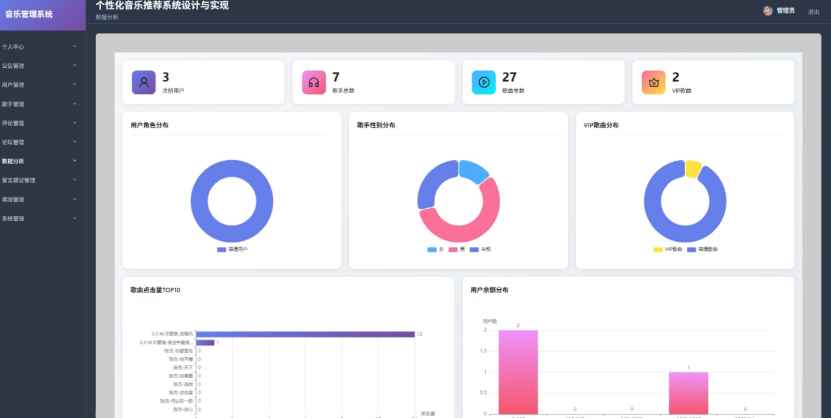Click the 张杰-天下 bar label
The height and width of the screenshot is (418, 831).
coord(183,367)
